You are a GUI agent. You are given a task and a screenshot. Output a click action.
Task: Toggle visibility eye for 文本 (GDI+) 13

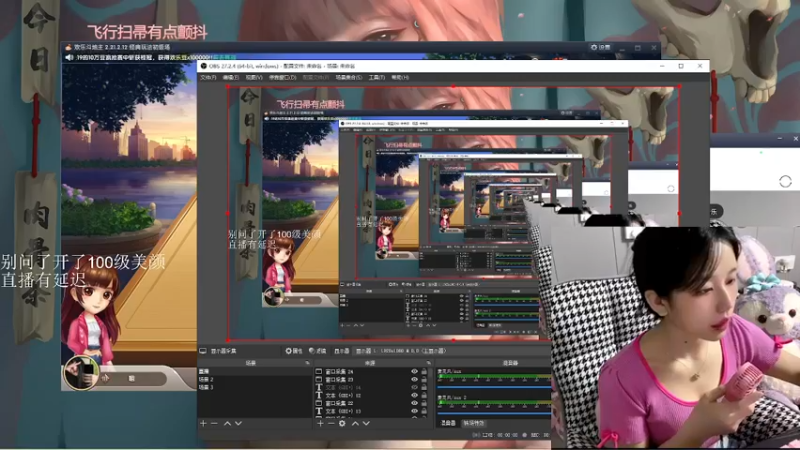coord(414,411)
